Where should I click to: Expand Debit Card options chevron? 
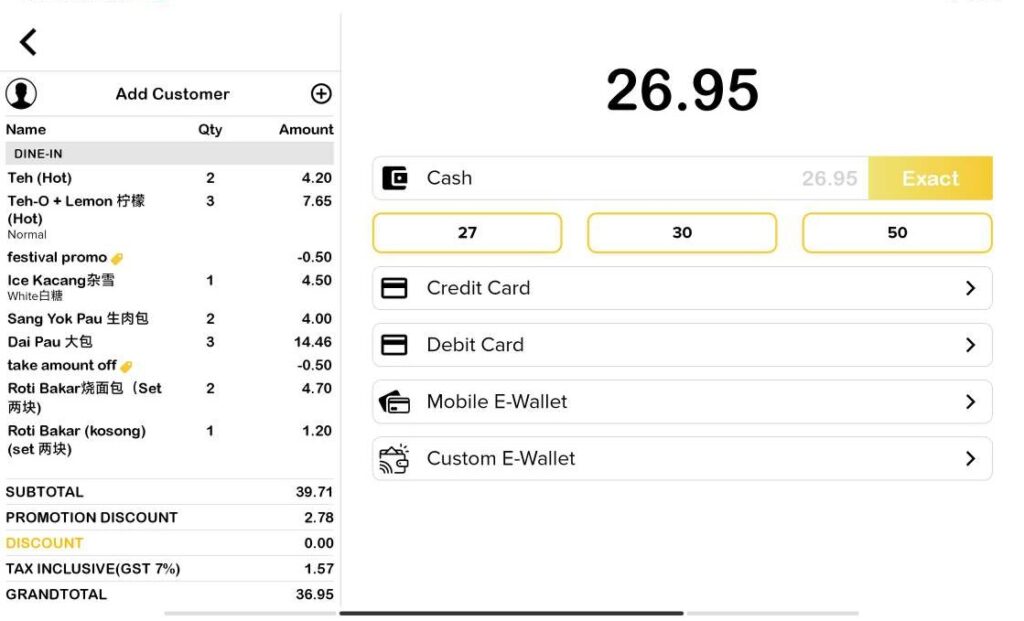[x=970, y=345]
